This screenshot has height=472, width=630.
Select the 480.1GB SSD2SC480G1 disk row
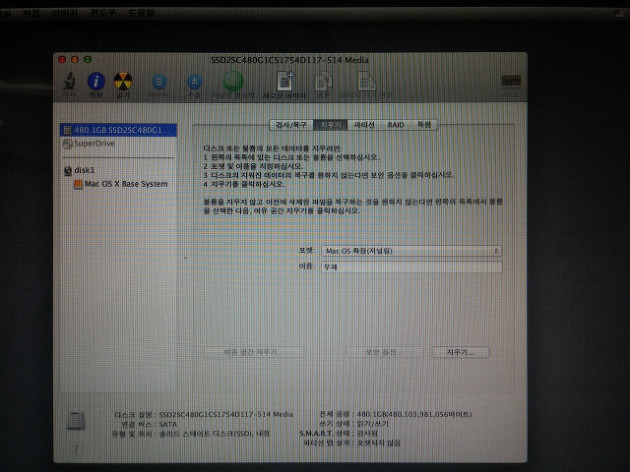[118, 130]
